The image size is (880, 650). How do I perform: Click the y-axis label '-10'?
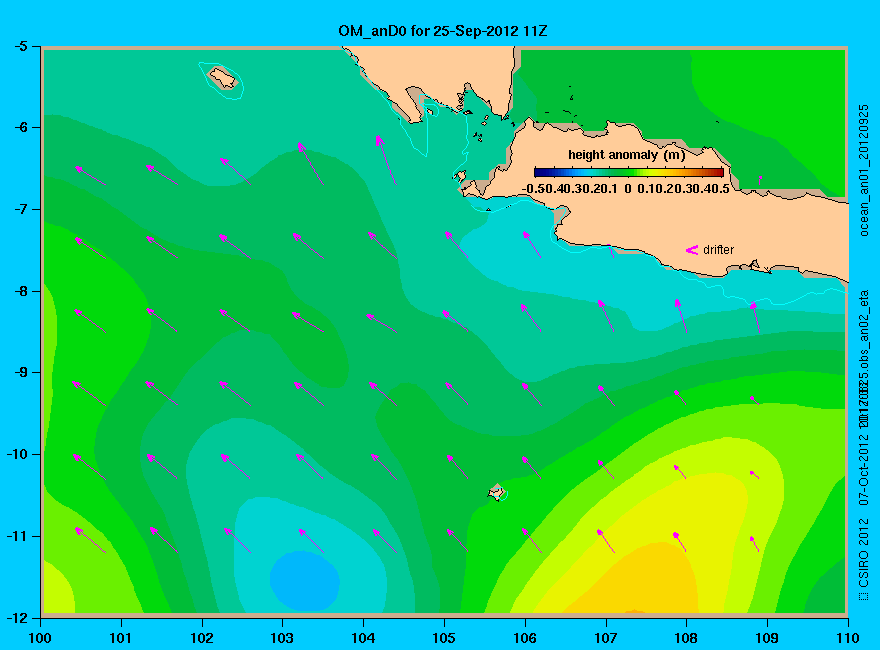[x=17, y=454]
